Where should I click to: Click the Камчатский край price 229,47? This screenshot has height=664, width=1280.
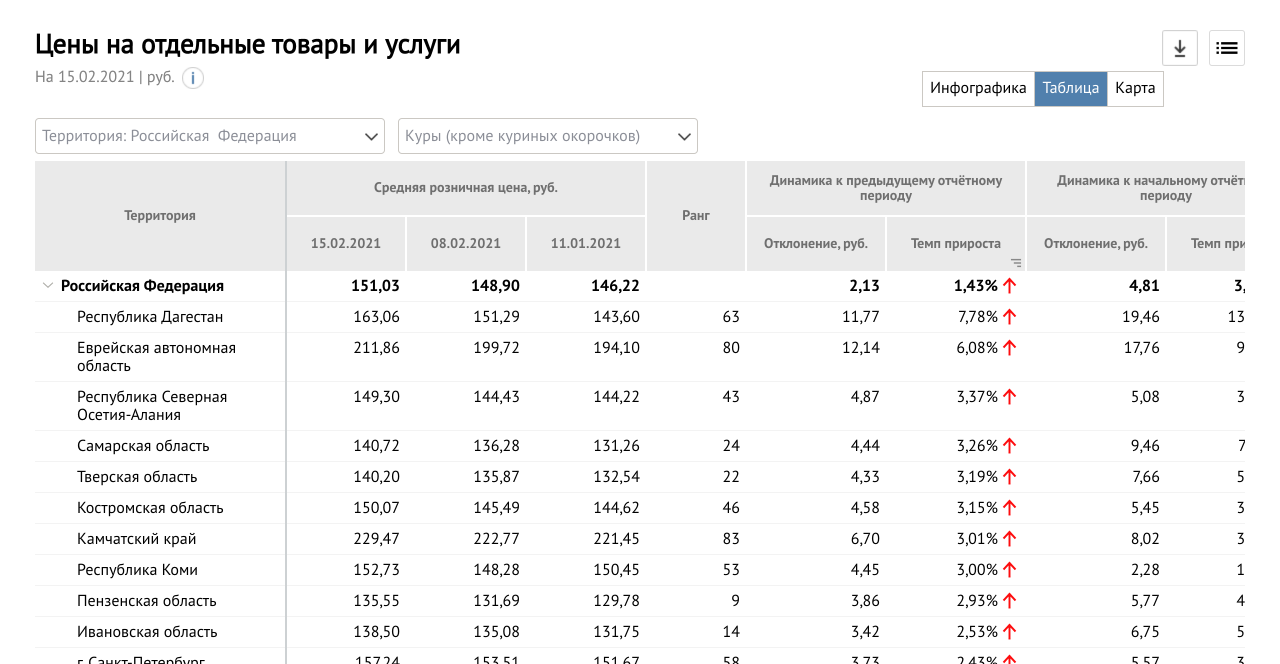(376, 539)
